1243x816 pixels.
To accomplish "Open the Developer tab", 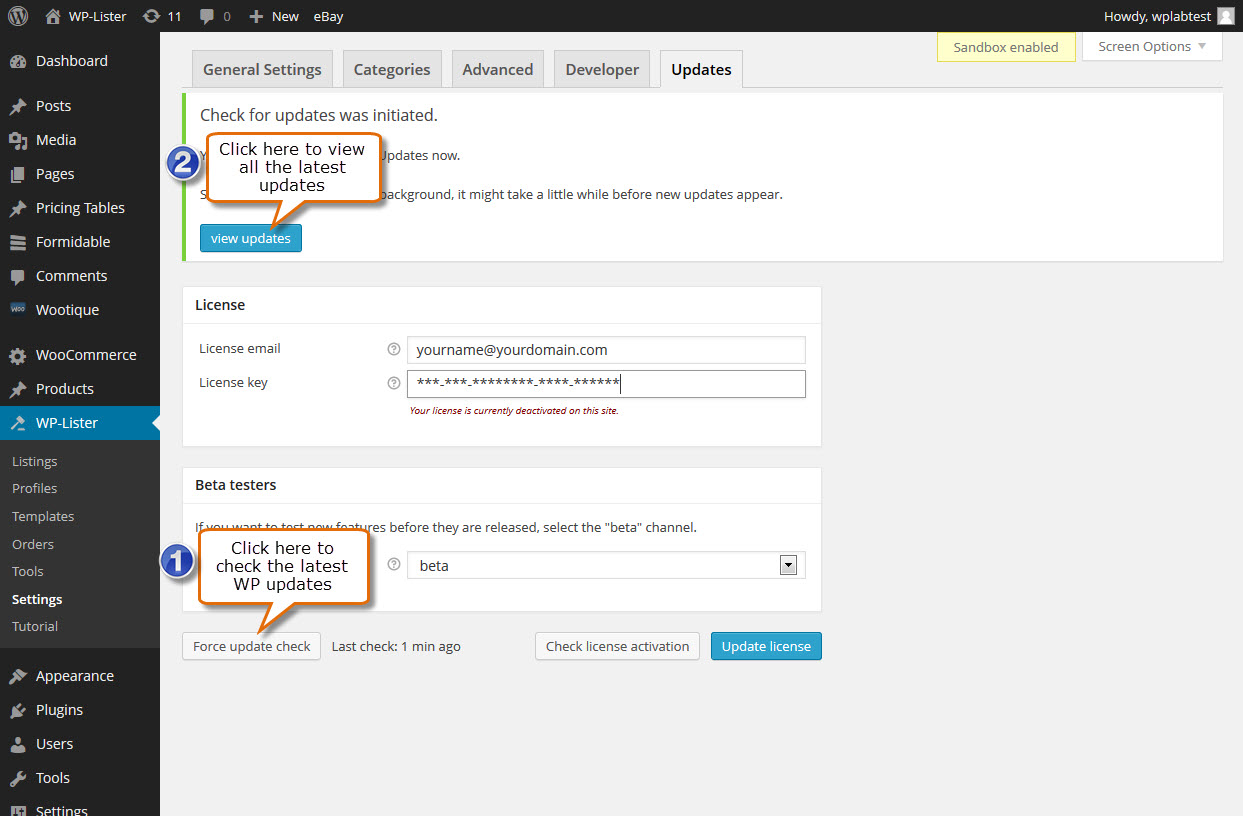I will (x=602, y=69).
